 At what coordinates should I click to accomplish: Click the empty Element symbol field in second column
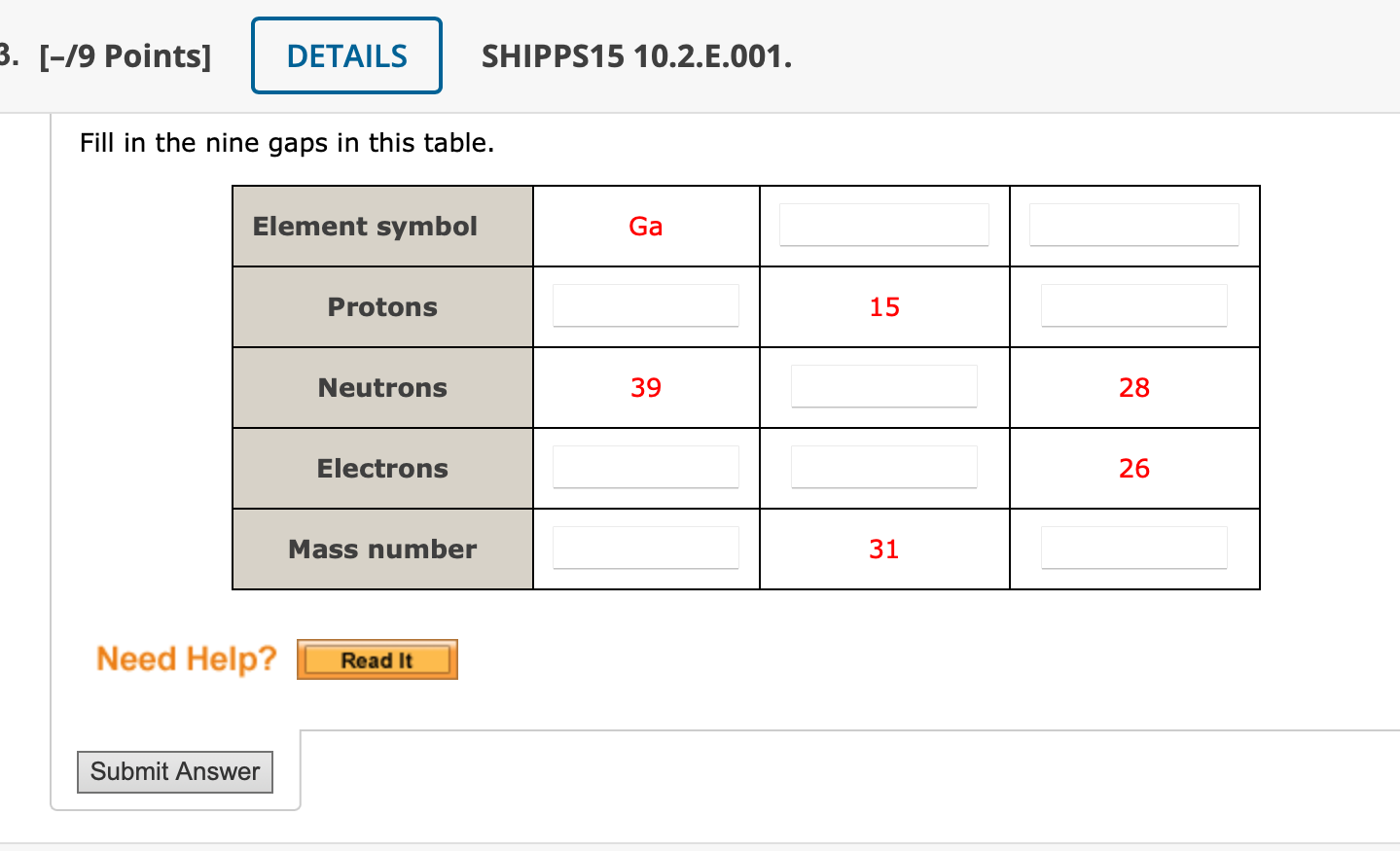[883, 225]
